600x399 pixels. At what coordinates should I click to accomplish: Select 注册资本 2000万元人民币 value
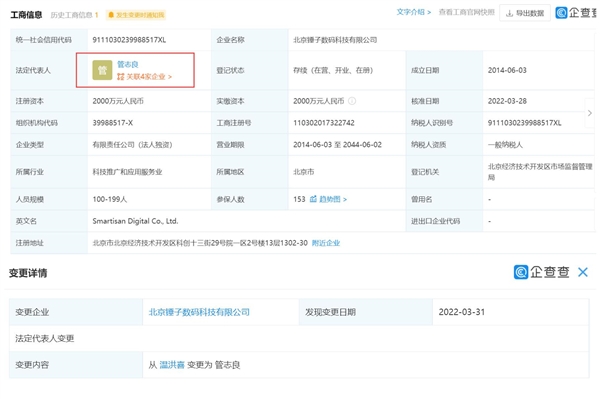pos(118,101)
